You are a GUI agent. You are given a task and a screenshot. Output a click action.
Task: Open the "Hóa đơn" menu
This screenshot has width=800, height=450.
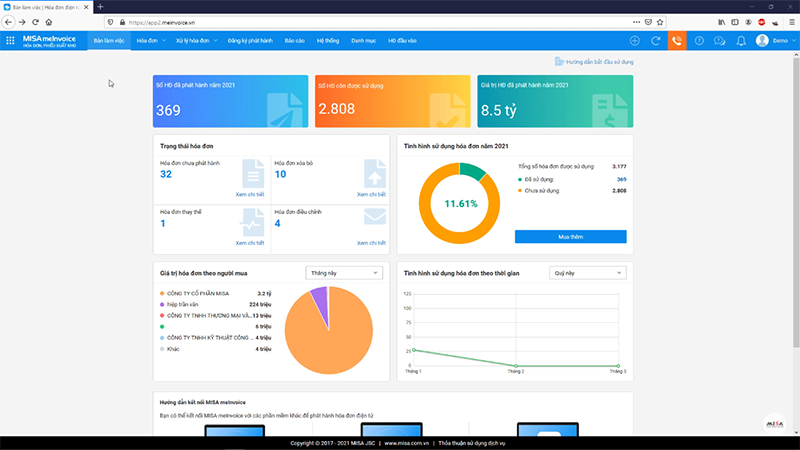(x=150, y=41)
